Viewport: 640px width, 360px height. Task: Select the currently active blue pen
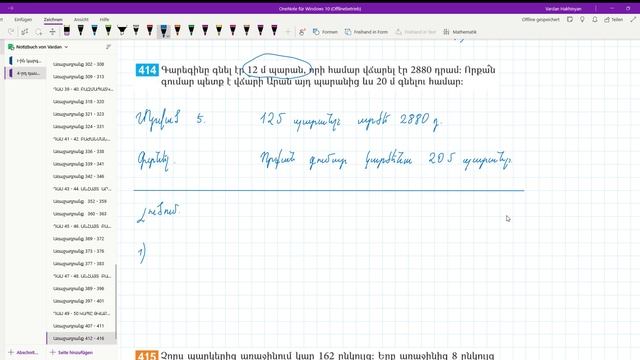point(163,31)
